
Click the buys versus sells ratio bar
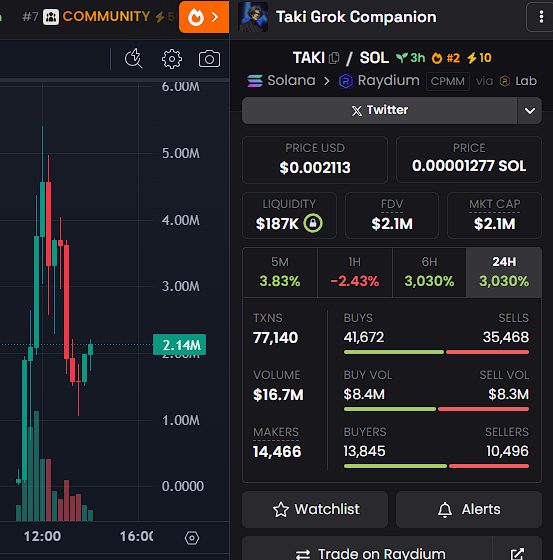coord(436,352)
